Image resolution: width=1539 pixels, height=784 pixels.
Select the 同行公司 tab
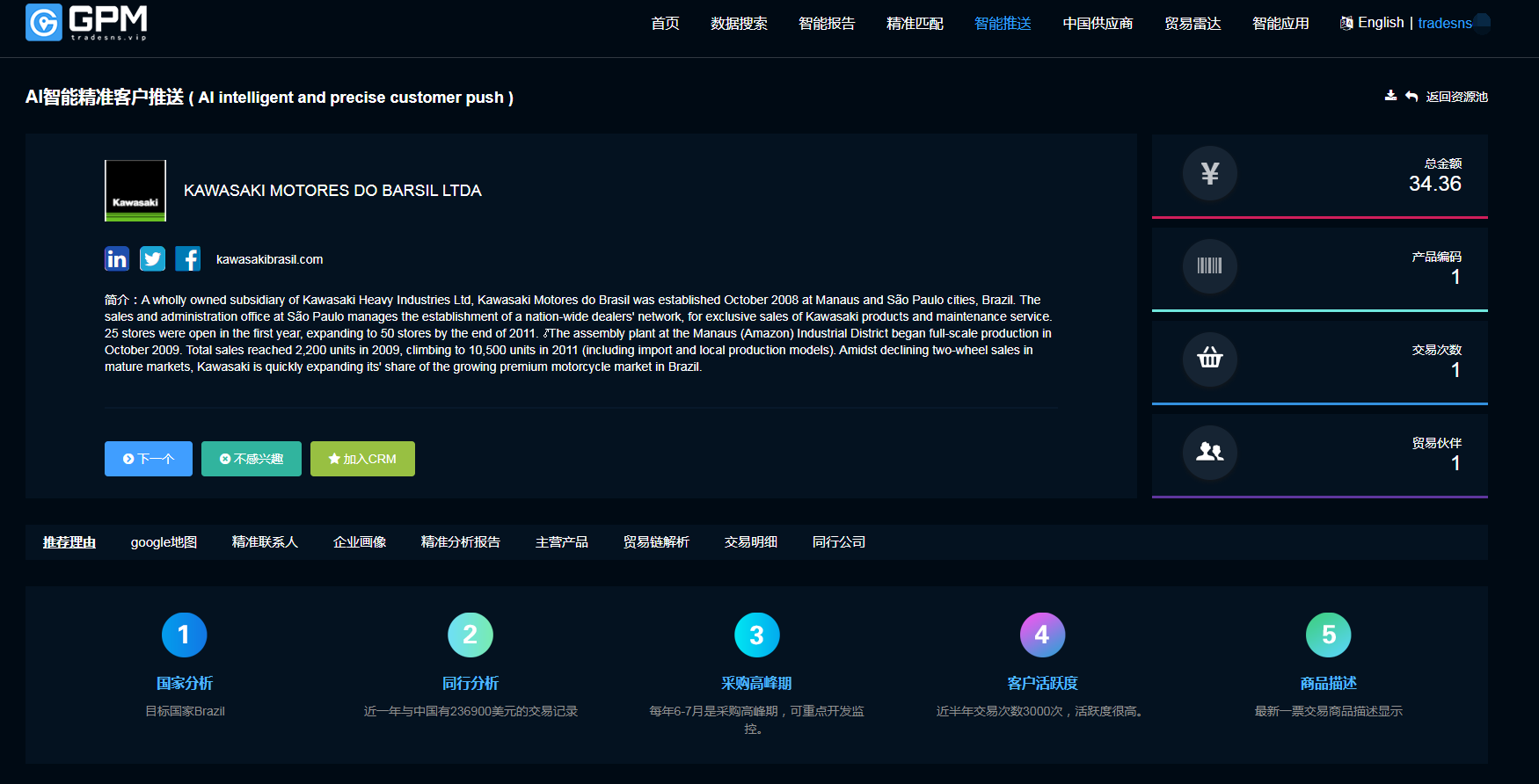839,542
